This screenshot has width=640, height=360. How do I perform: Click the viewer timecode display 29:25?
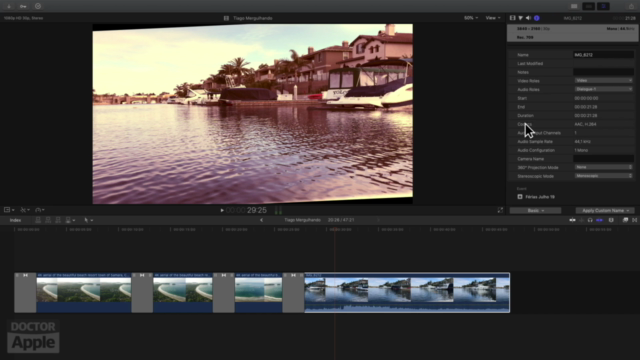click(x=246, y=210)
